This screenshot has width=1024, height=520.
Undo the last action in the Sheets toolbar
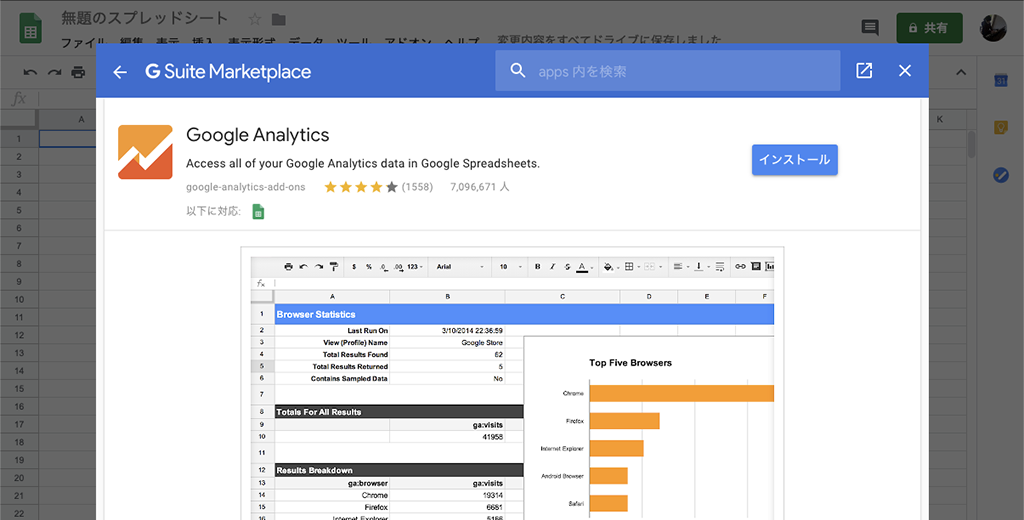click(x=30, y=73)
